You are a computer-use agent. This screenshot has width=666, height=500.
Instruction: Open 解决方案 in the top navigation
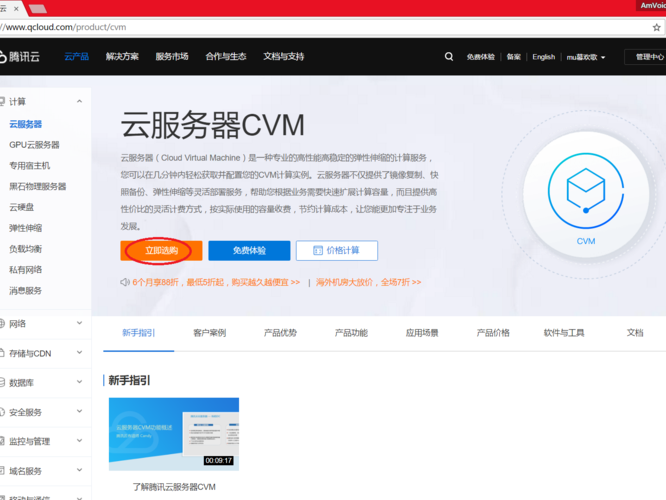(122, 56)
